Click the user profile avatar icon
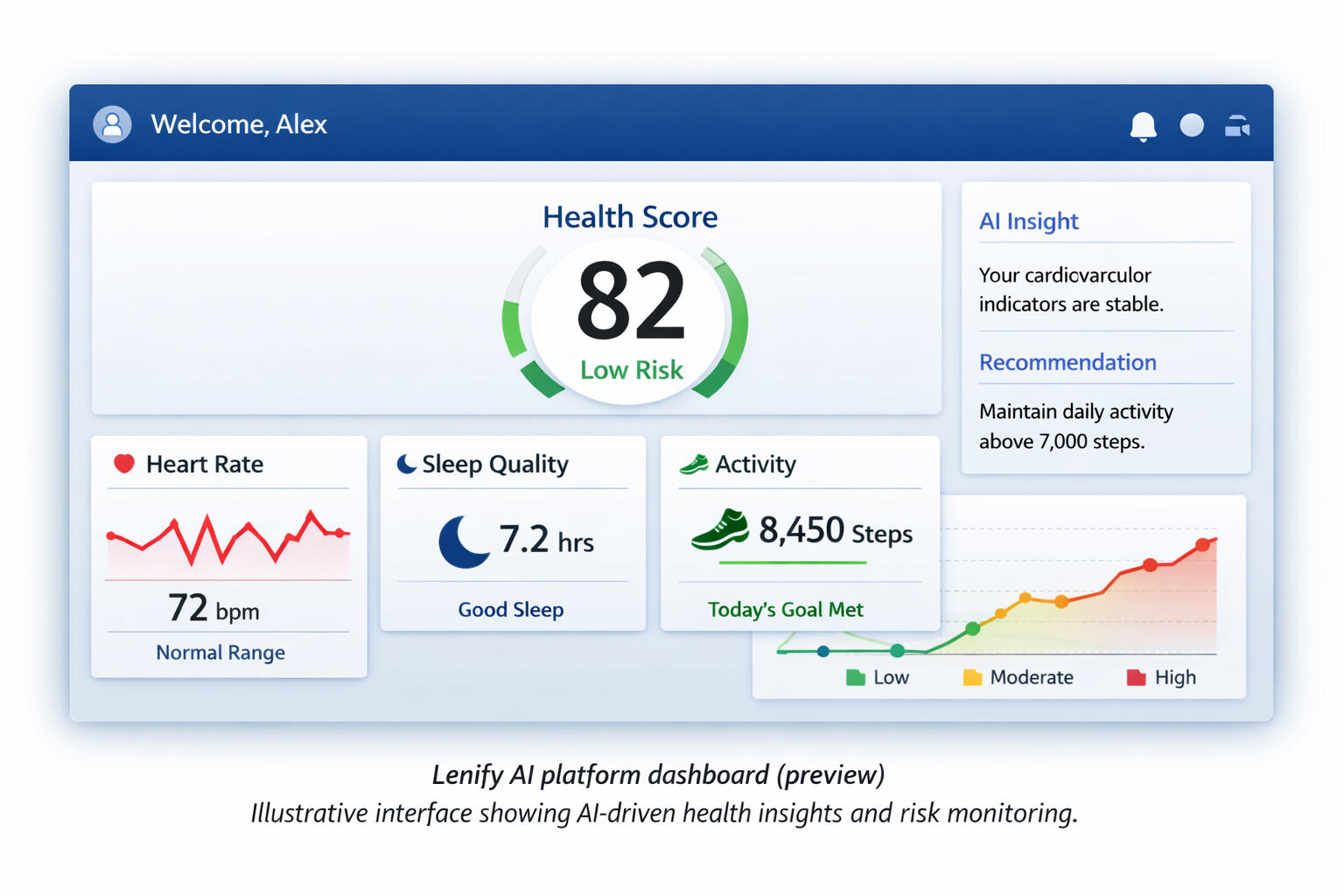The image size is (1344, 896). coord(112,124)
